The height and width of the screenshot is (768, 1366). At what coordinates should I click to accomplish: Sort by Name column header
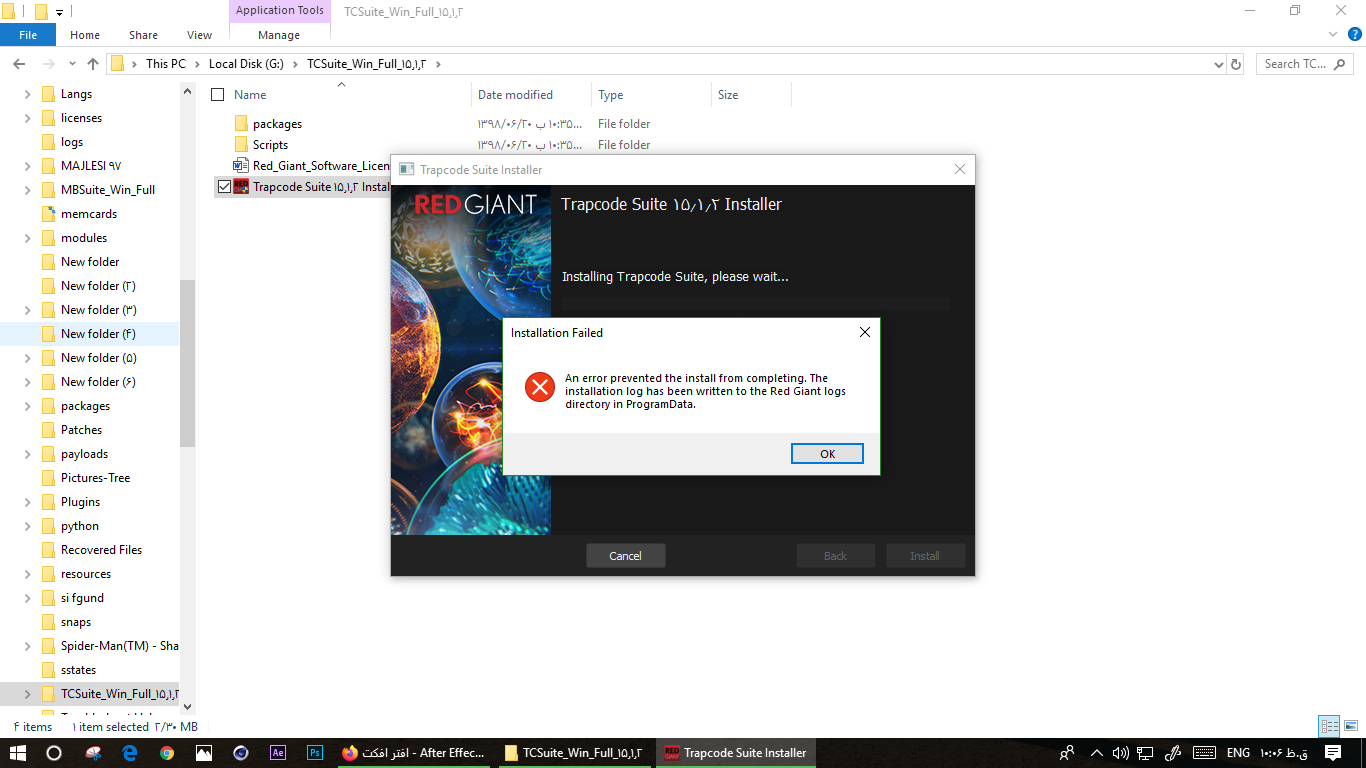(x=250, y=95)
